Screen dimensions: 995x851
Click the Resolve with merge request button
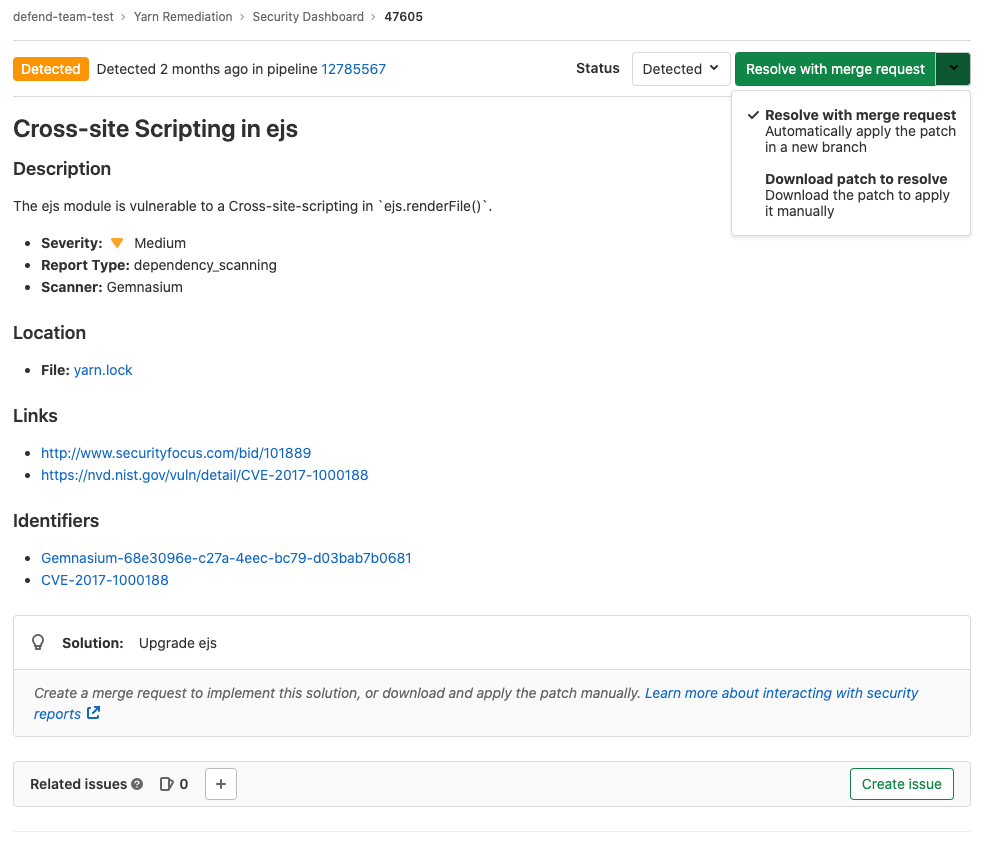coord(834,68)
